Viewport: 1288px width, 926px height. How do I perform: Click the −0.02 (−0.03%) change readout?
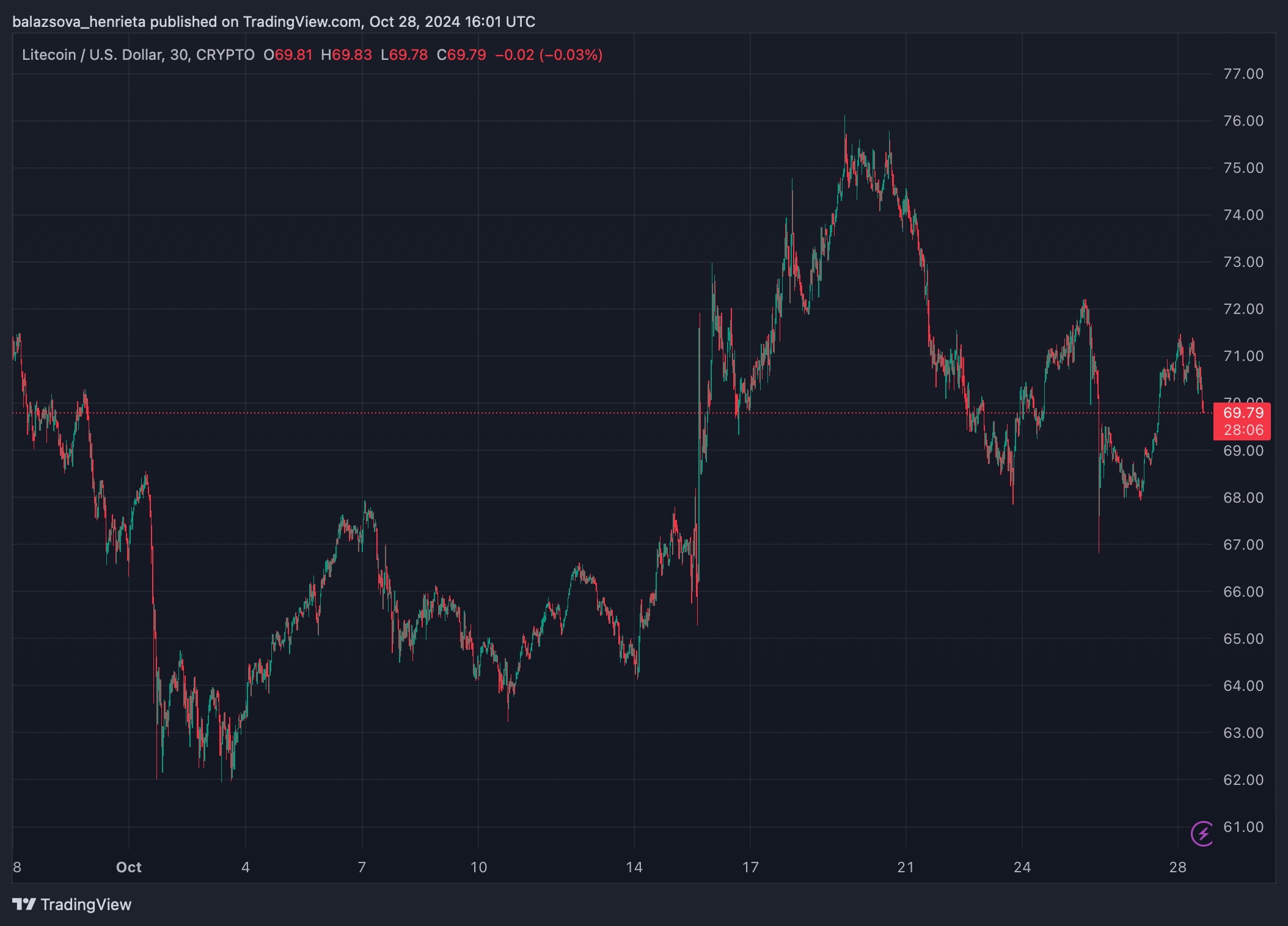coord(549,55)
